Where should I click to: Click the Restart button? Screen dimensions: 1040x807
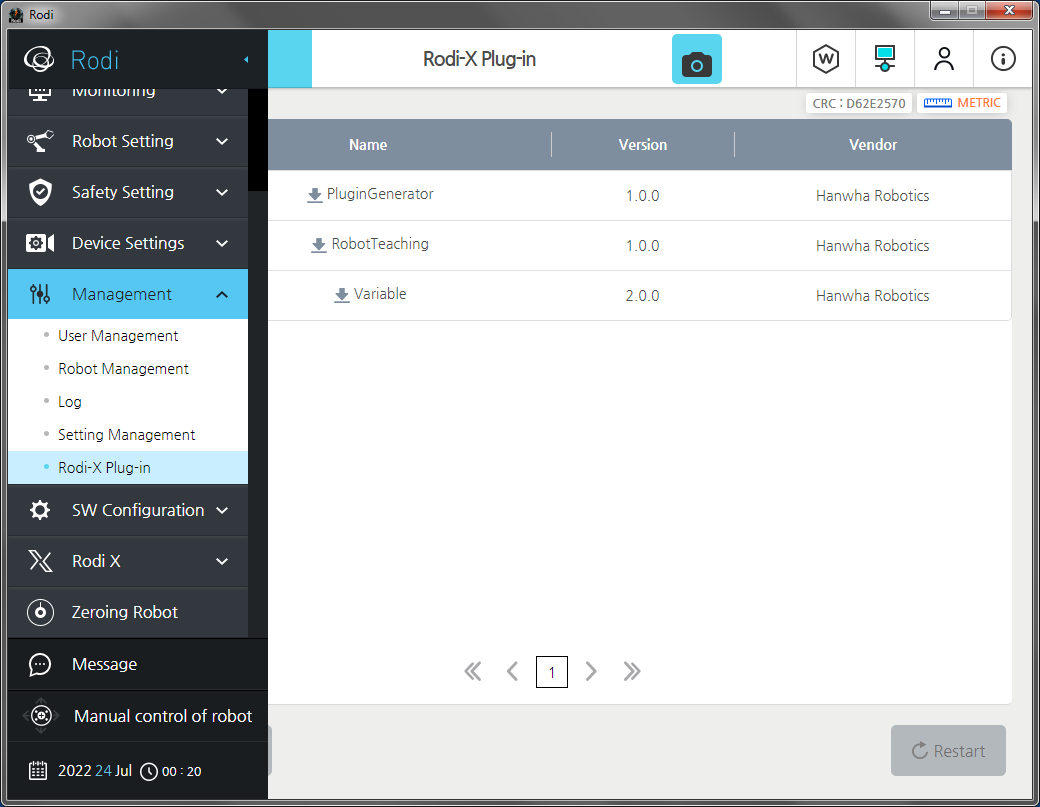tap(947, 751)
